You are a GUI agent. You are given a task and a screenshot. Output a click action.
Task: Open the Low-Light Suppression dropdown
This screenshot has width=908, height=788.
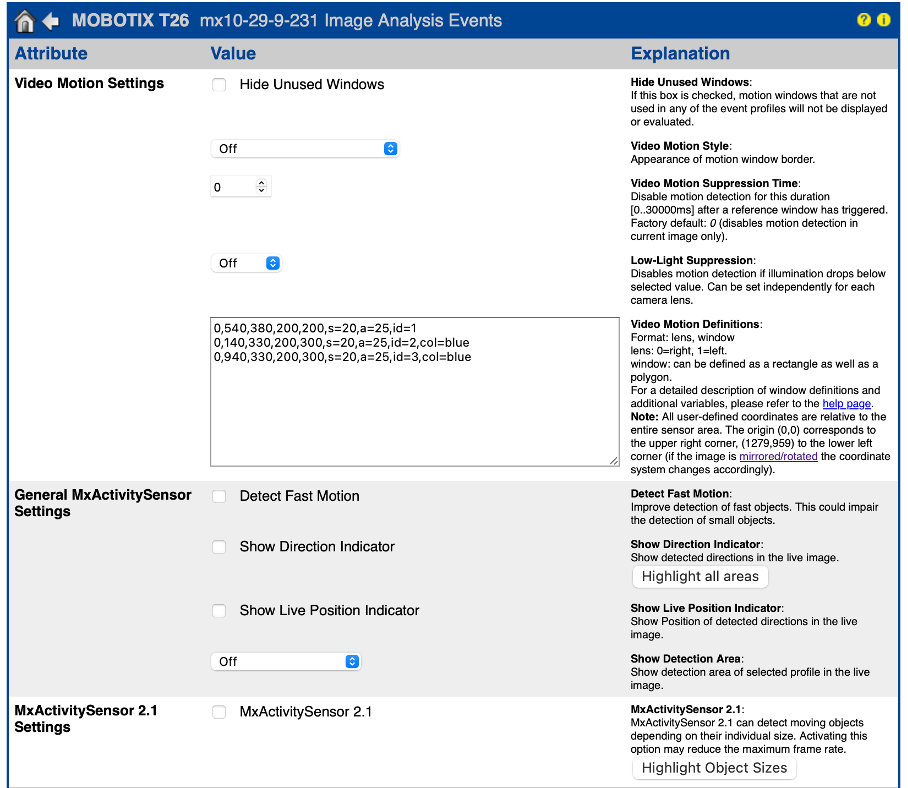(x=246, y=263)
